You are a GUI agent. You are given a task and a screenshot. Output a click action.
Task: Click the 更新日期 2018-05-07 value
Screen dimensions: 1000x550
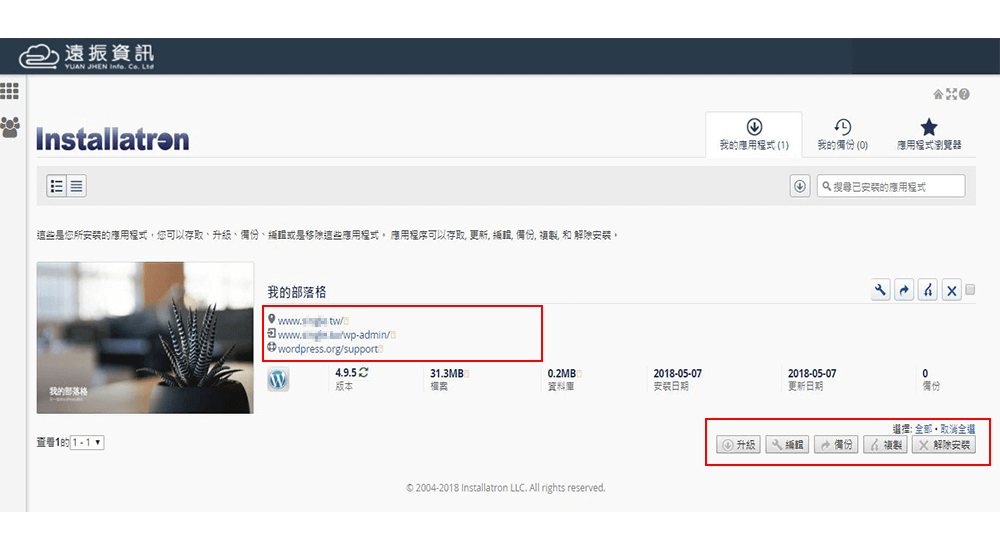(812, 373)
